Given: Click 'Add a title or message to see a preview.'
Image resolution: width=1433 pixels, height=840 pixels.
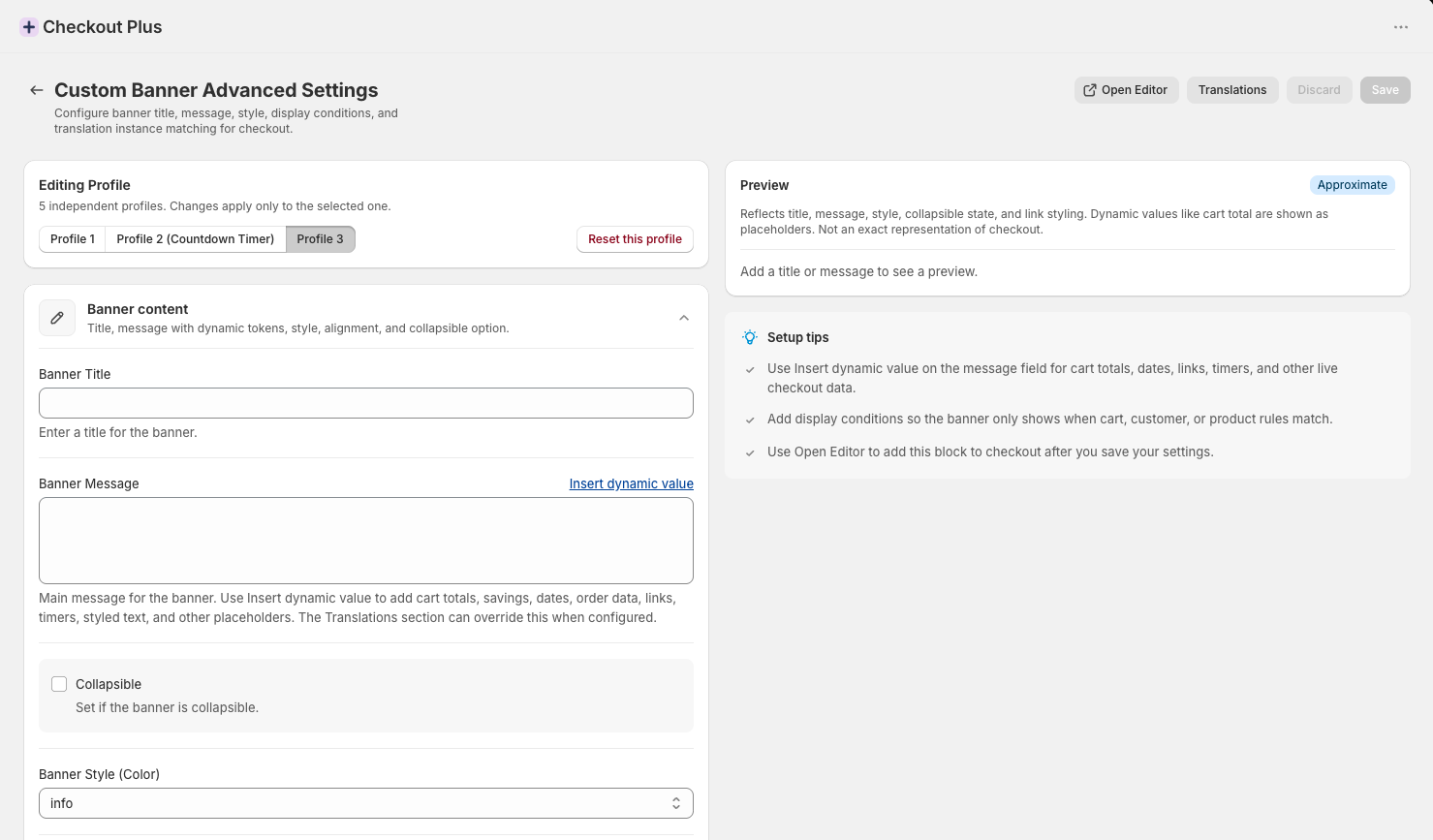Looking at the screenshot, I should point(858,271).
